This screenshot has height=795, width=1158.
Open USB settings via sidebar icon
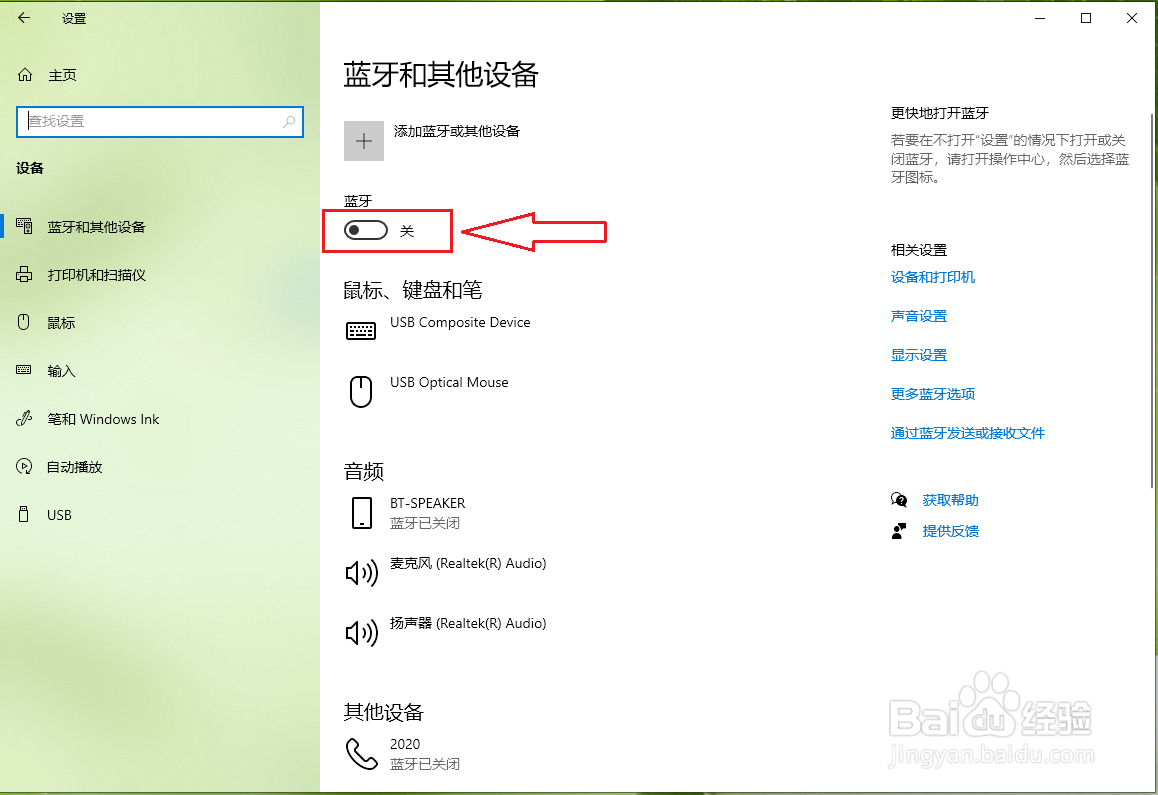(24, 514)
